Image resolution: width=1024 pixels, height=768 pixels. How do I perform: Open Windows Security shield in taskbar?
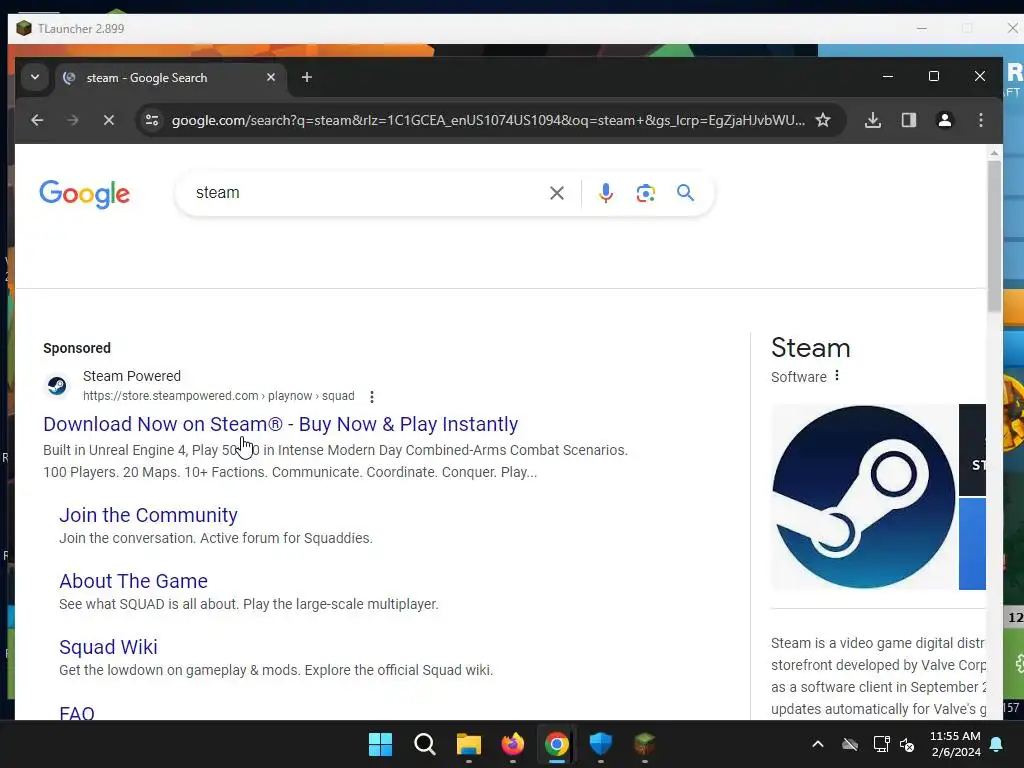(x=600, y=744)
